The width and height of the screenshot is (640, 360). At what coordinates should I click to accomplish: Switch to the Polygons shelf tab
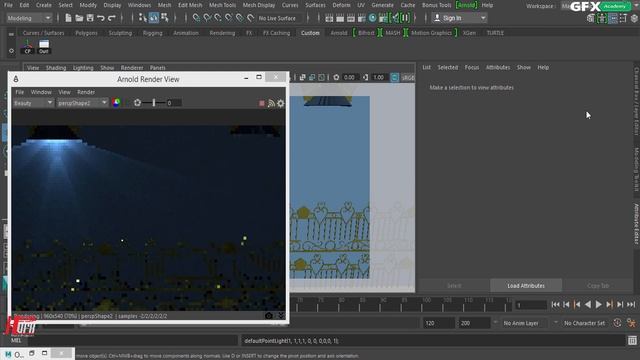87,33
